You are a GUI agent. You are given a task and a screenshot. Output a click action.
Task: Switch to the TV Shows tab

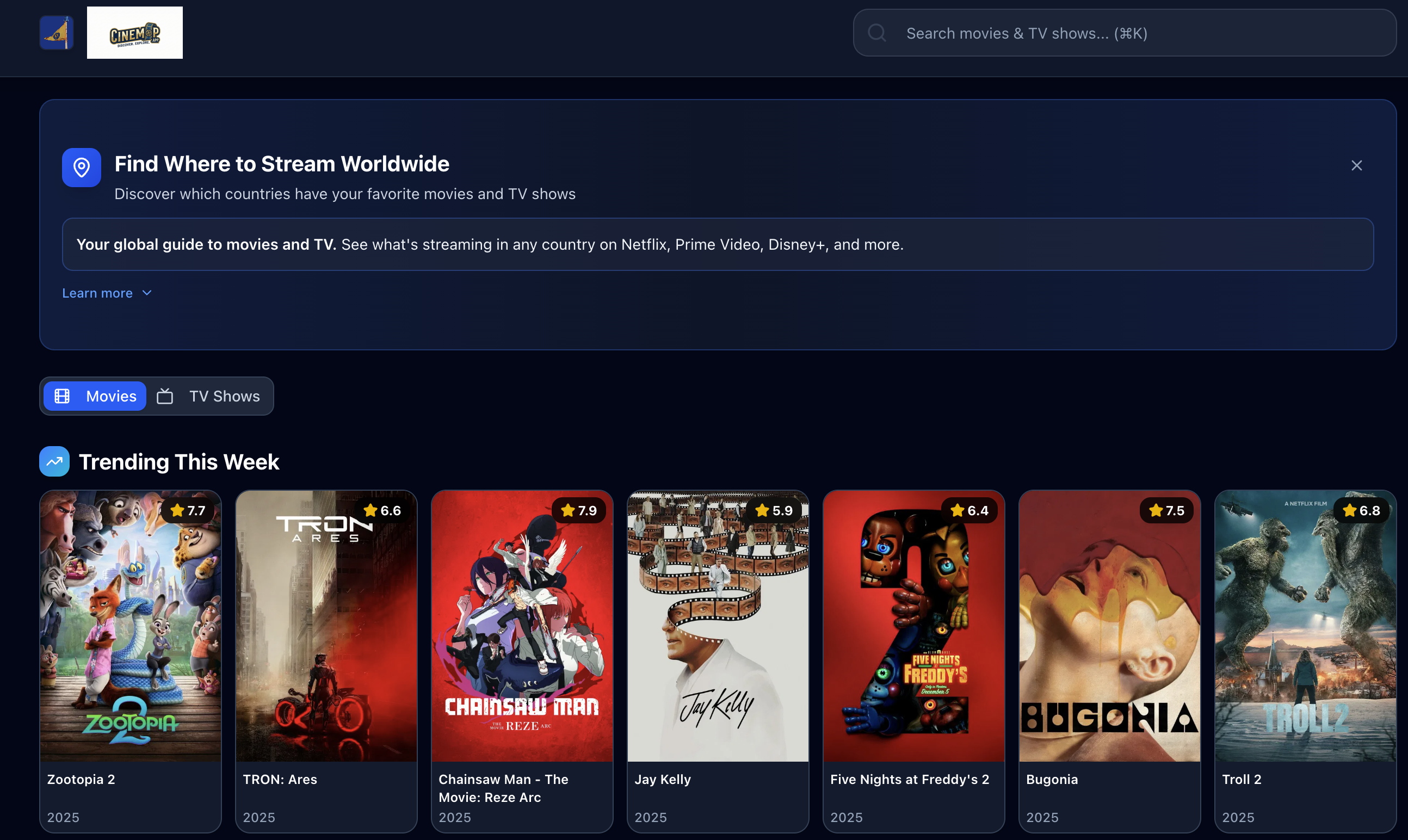pos(224,396)
